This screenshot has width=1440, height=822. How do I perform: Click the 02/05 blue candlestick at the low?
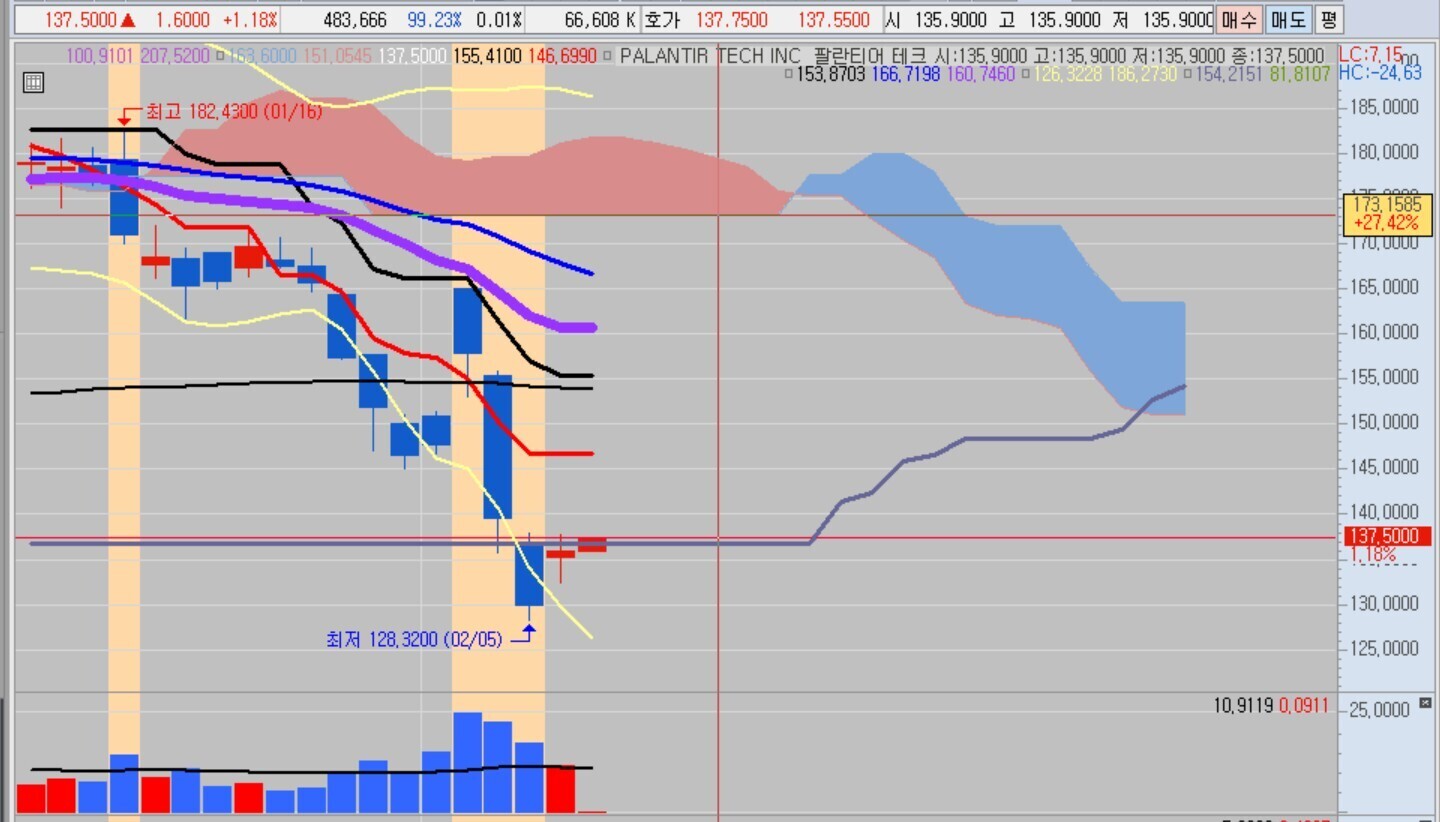pos(529,574)
